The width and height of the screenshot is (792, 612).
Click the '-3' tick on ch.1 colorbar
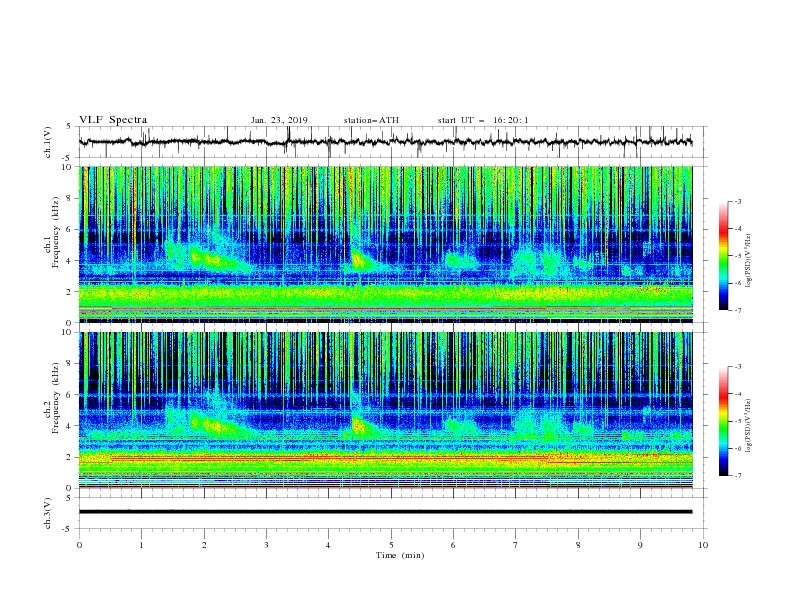point(738,201)
